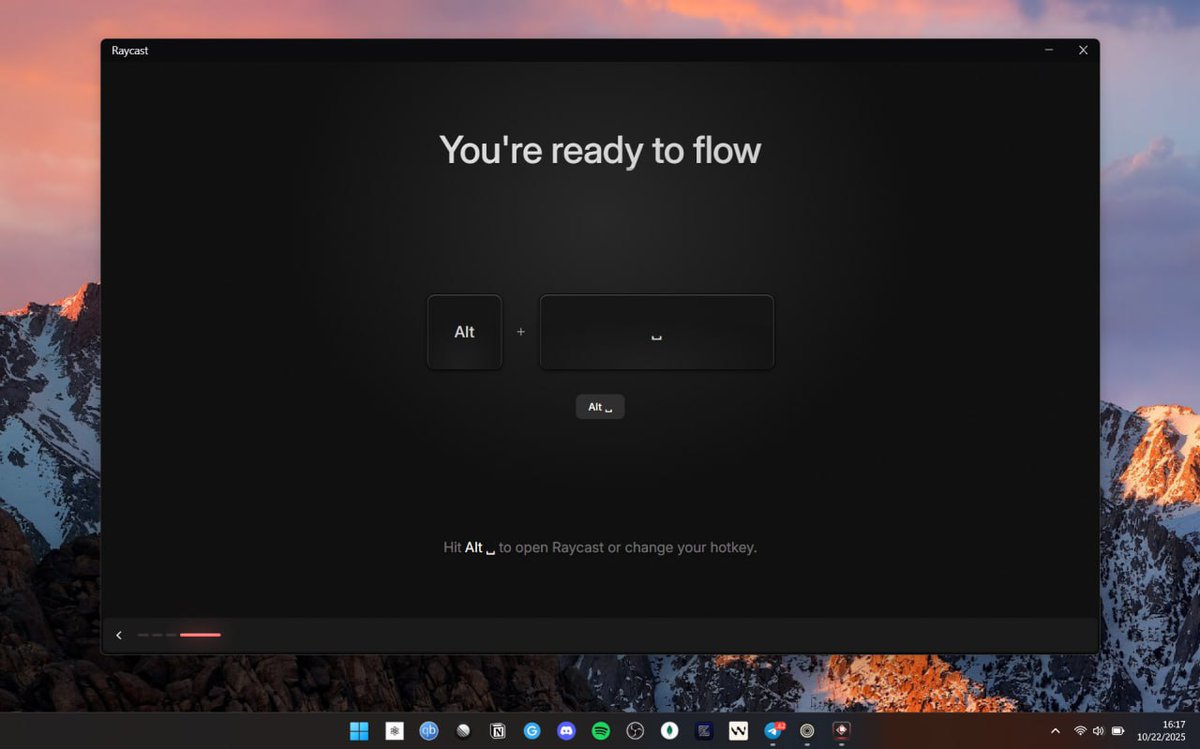The height and width of the screenshot is (749, 1200).
Task: Open qBittorrent from the taskbar
Action: coord(429,731)
